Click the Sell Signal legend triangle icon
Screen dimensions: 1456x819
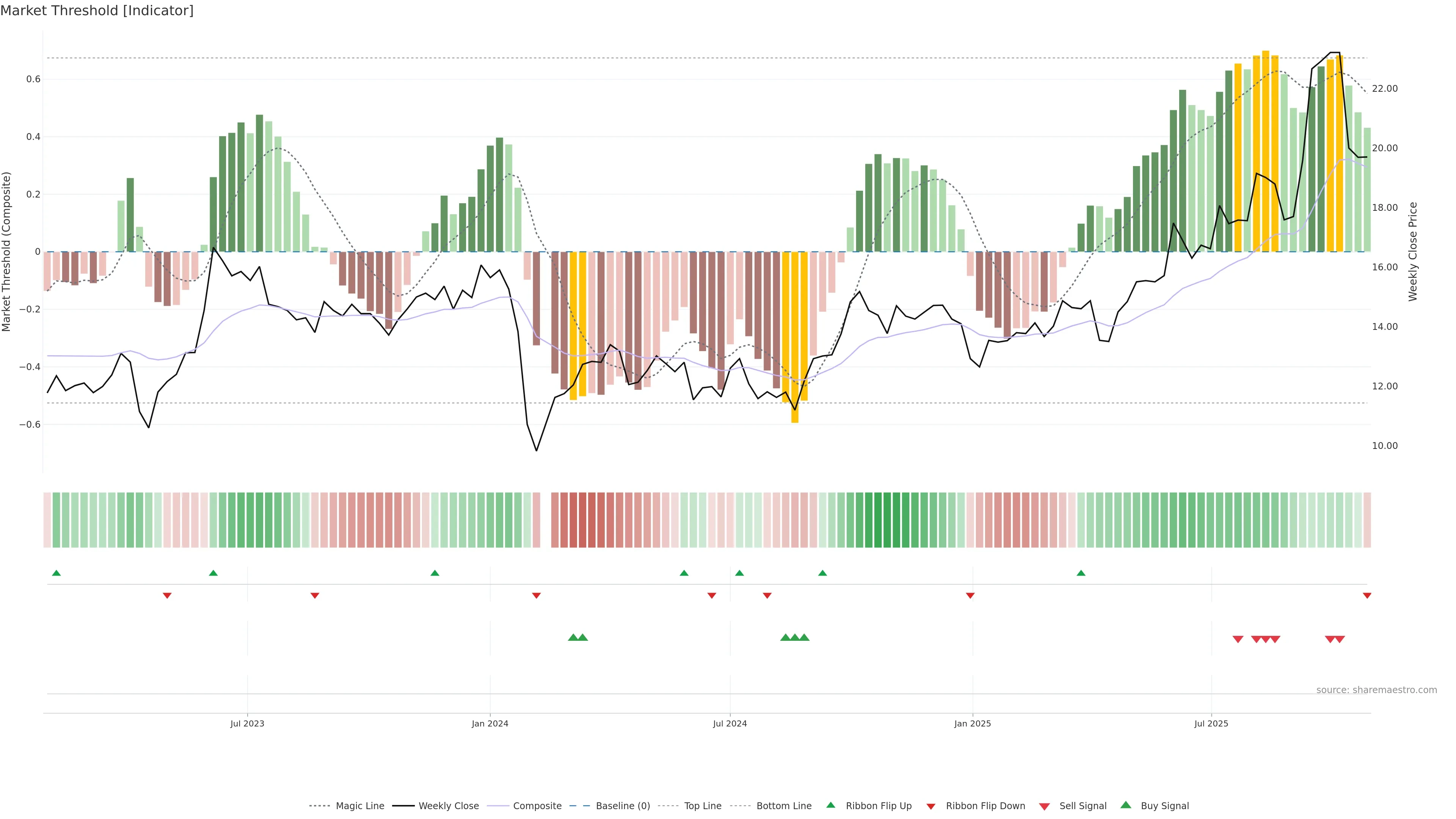pyautogui.click(x=1044, y=806)
